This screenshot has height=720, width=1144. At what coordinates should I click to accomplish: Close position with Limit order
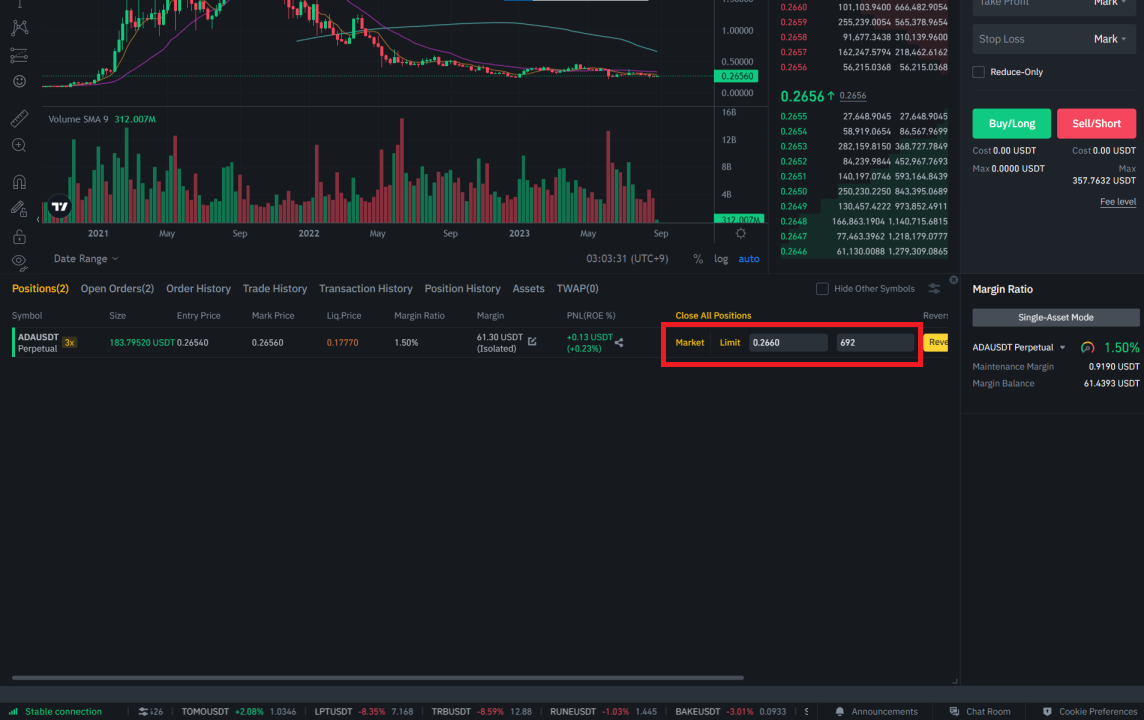(730, 342)
